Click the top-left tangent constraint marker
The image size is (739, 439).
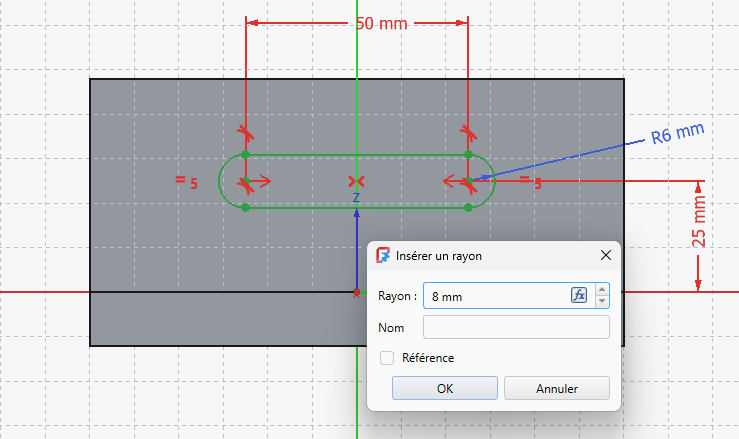coord(245,132)
